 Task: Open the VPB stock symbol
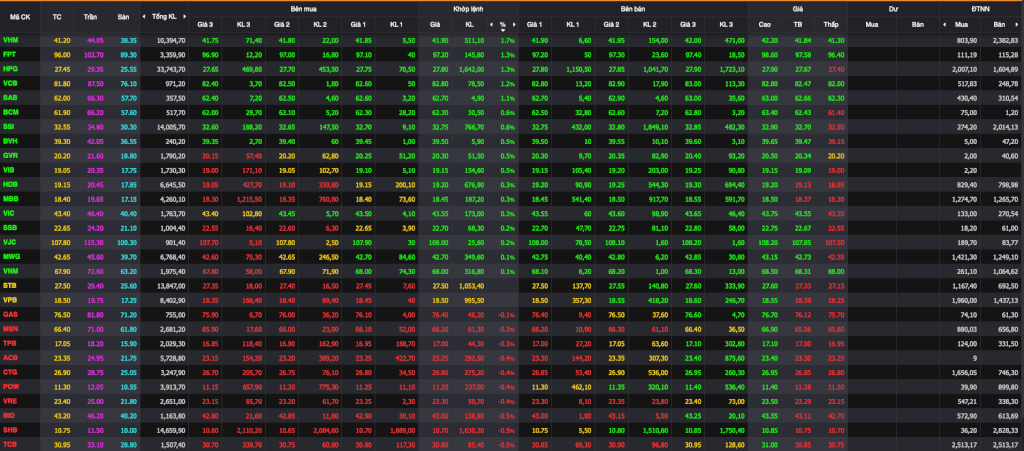coord(10,300)
